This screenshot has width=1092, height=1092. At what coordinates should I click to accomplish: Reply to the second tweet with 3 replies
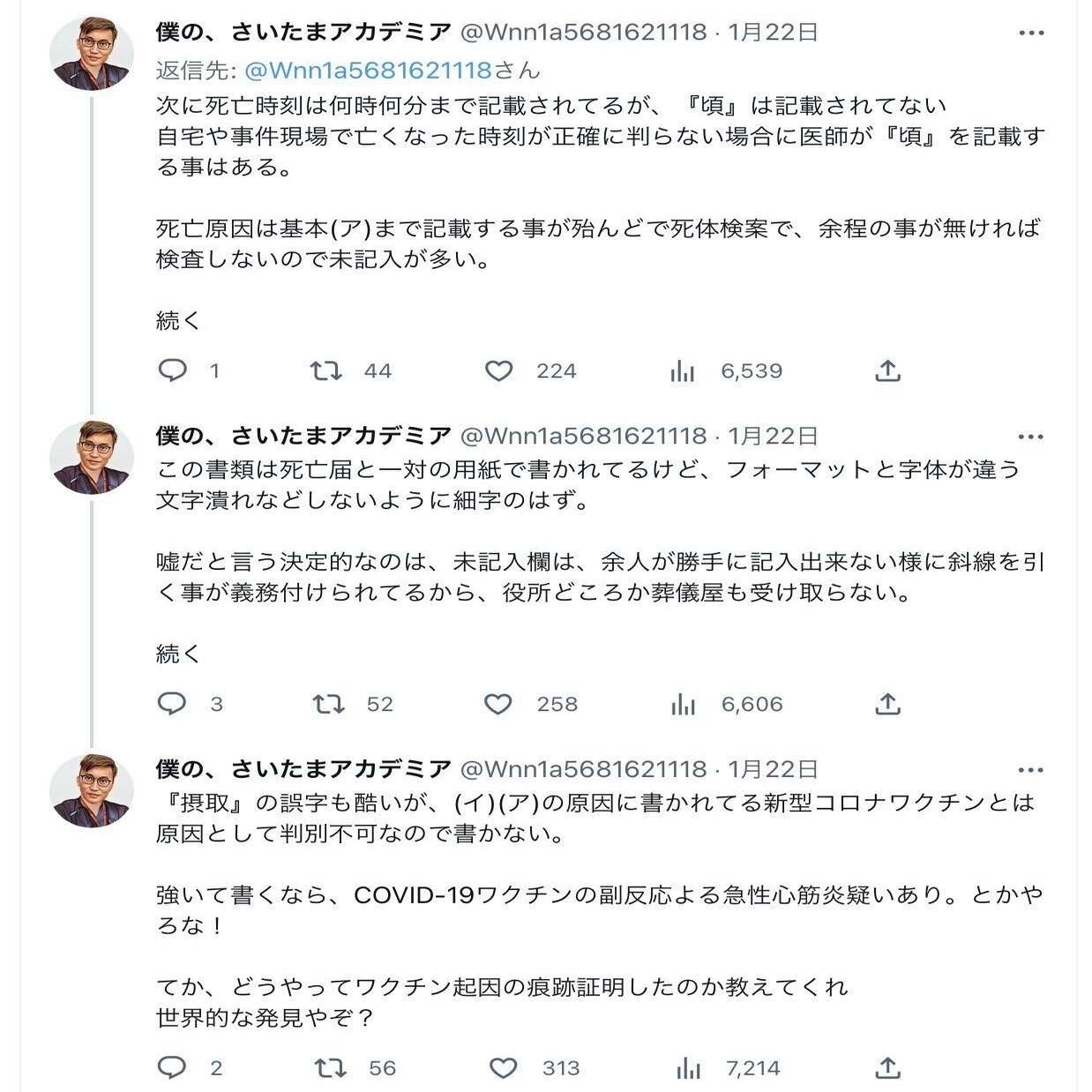pos(172,703)
